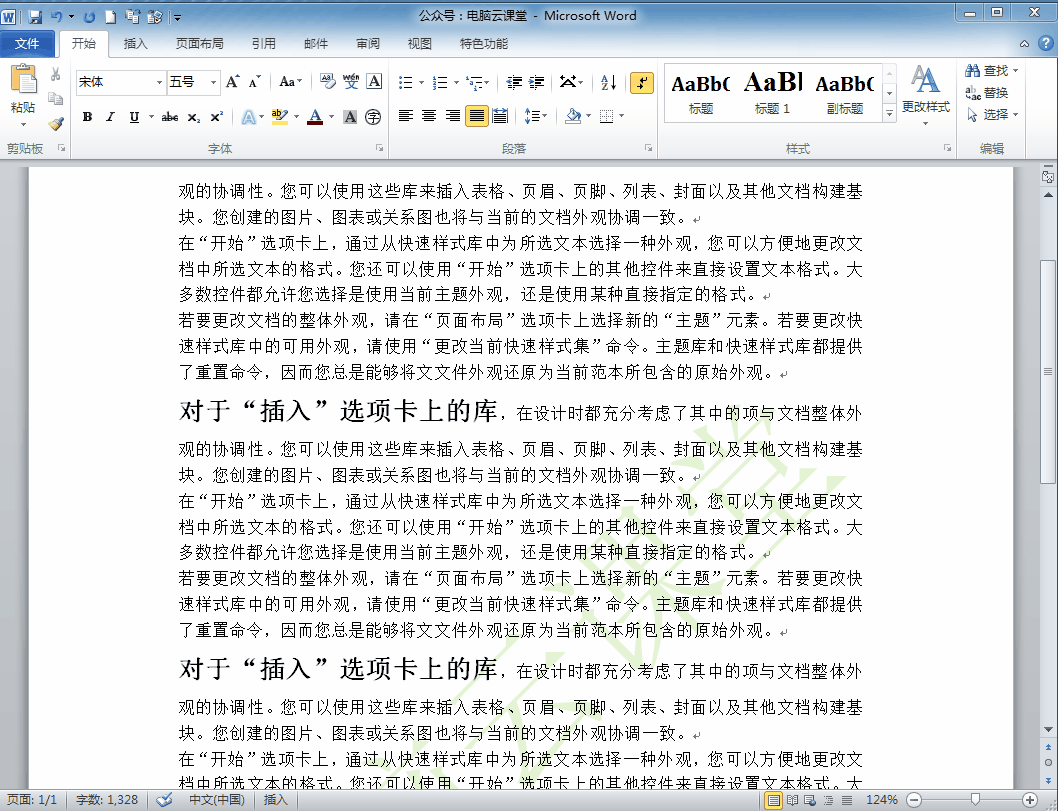Toggle Justify alignment
Image resolution: width=1058 pixels, height=811 pixels.
[x=476, y=116]
